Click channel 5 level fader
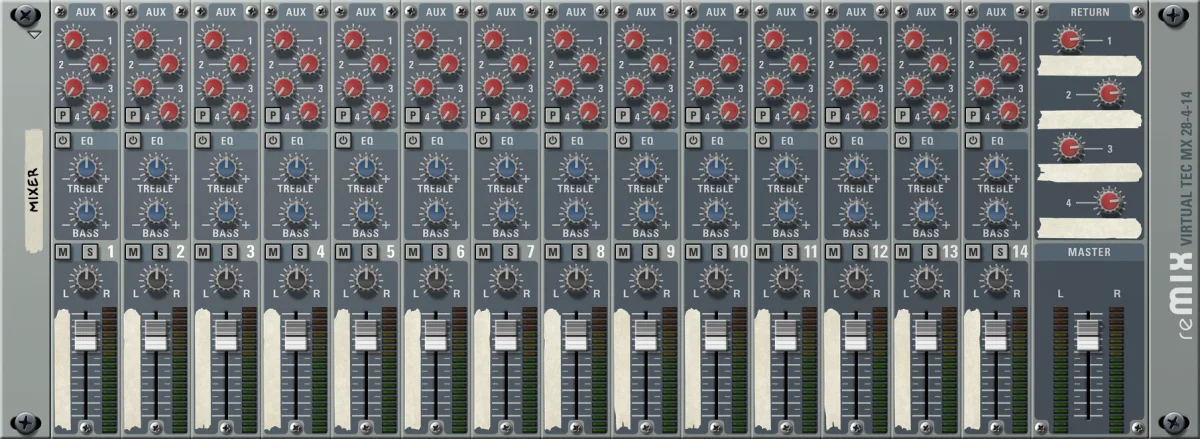The width and height of the screenshot is (1200, 439). click(365, 335)
